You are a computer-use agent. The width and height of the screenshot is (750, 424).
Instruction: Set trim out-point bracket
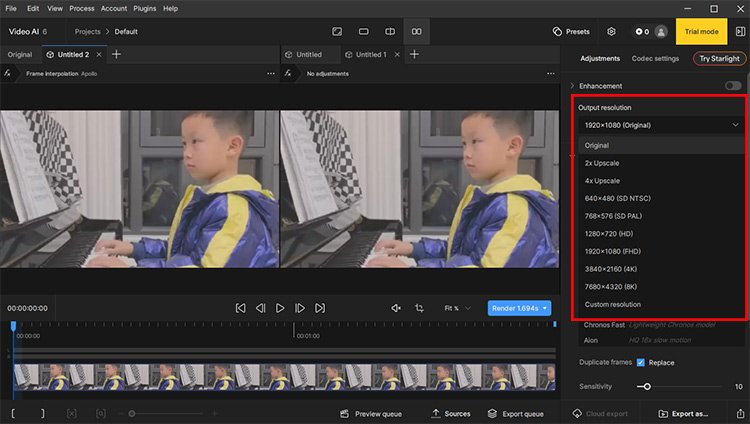43,413
